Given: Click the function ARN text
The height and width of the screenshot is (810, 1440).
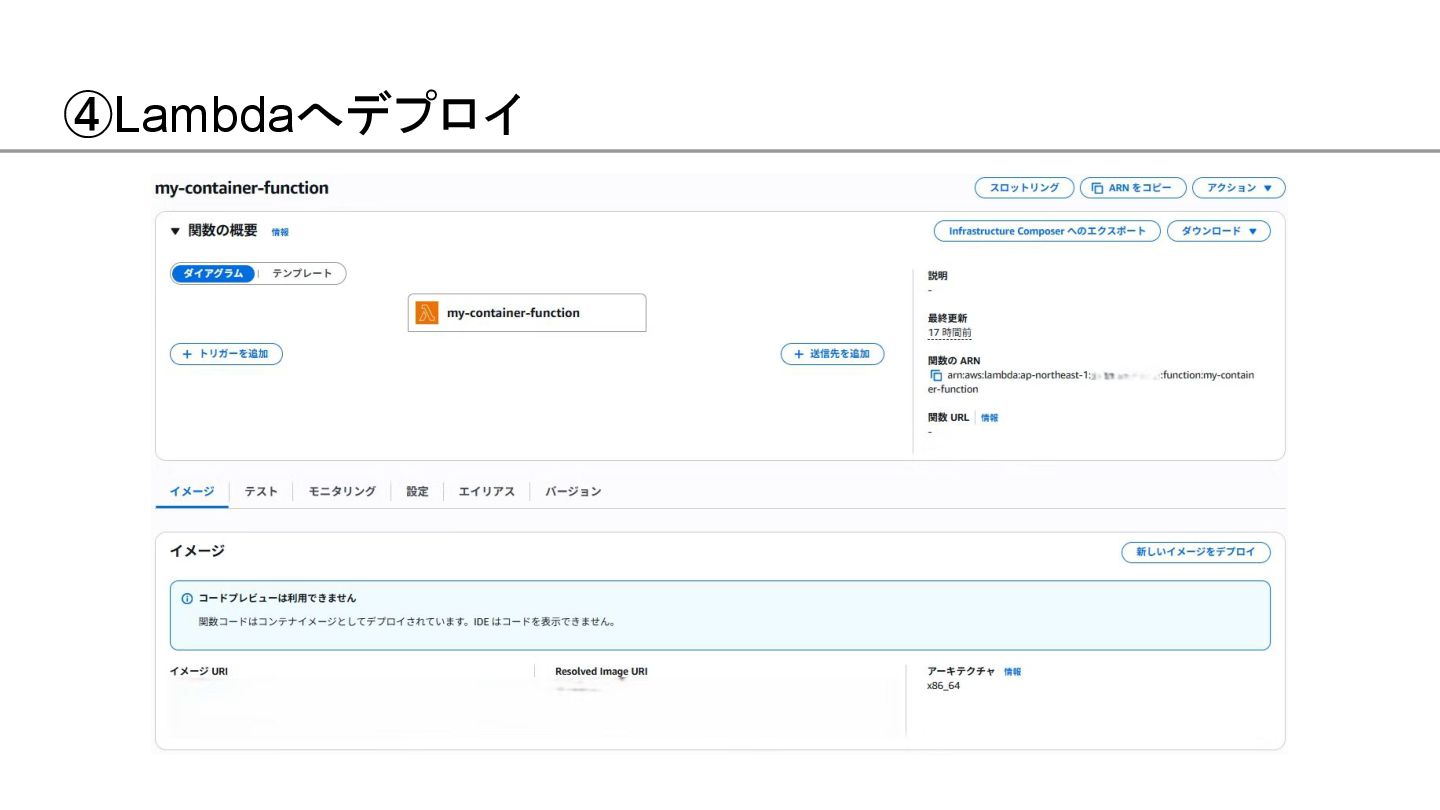Looking at the screenshot, I should coord(1091,382).
